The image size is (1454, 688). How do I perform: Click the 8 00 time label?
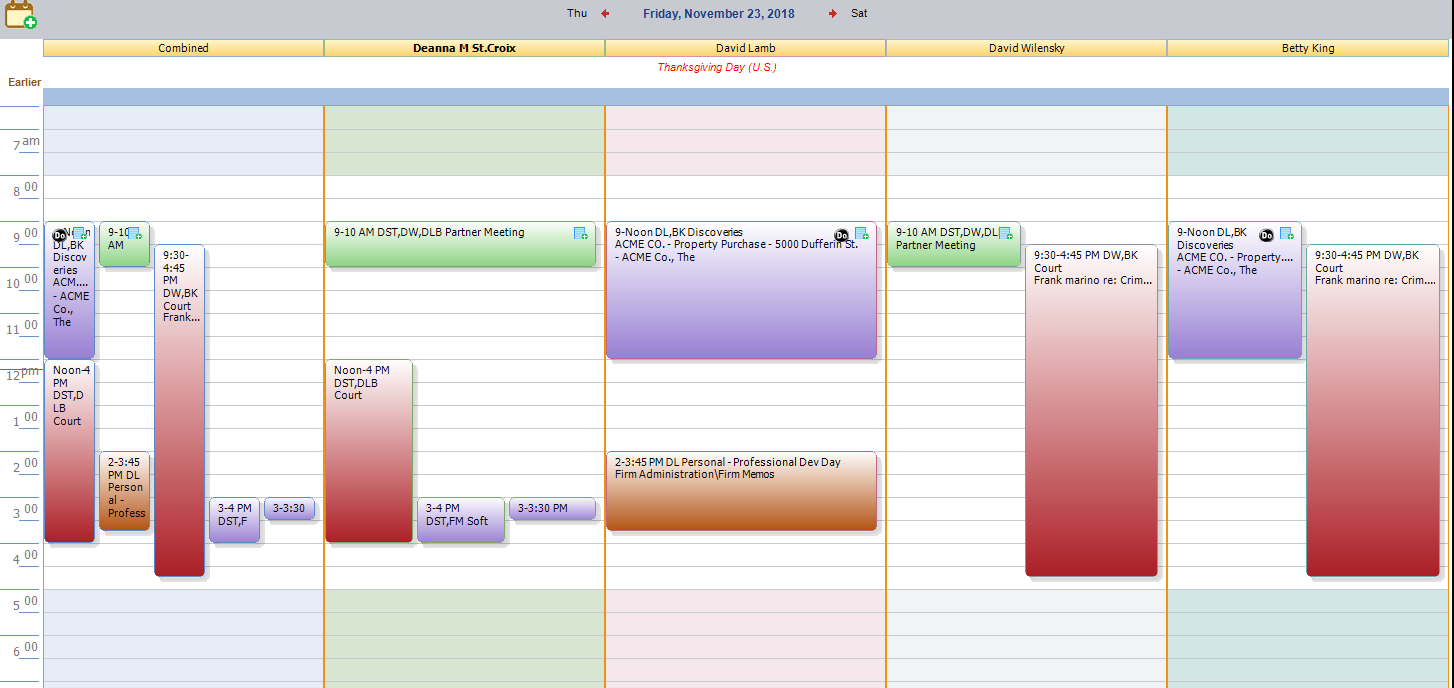[x=27, y=189]
